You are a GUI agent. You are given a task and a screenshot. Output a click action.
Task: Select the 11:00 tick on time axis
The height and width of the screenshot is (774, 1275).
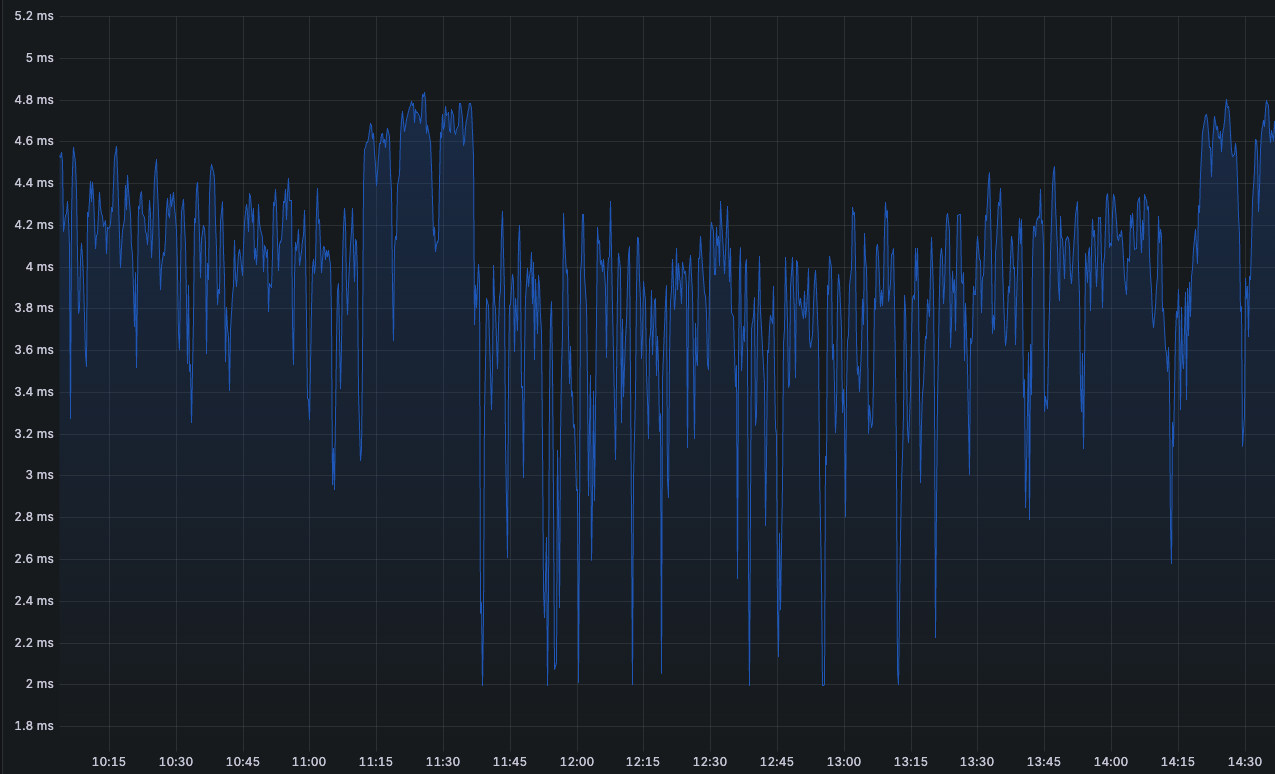[x=309, y=762]
